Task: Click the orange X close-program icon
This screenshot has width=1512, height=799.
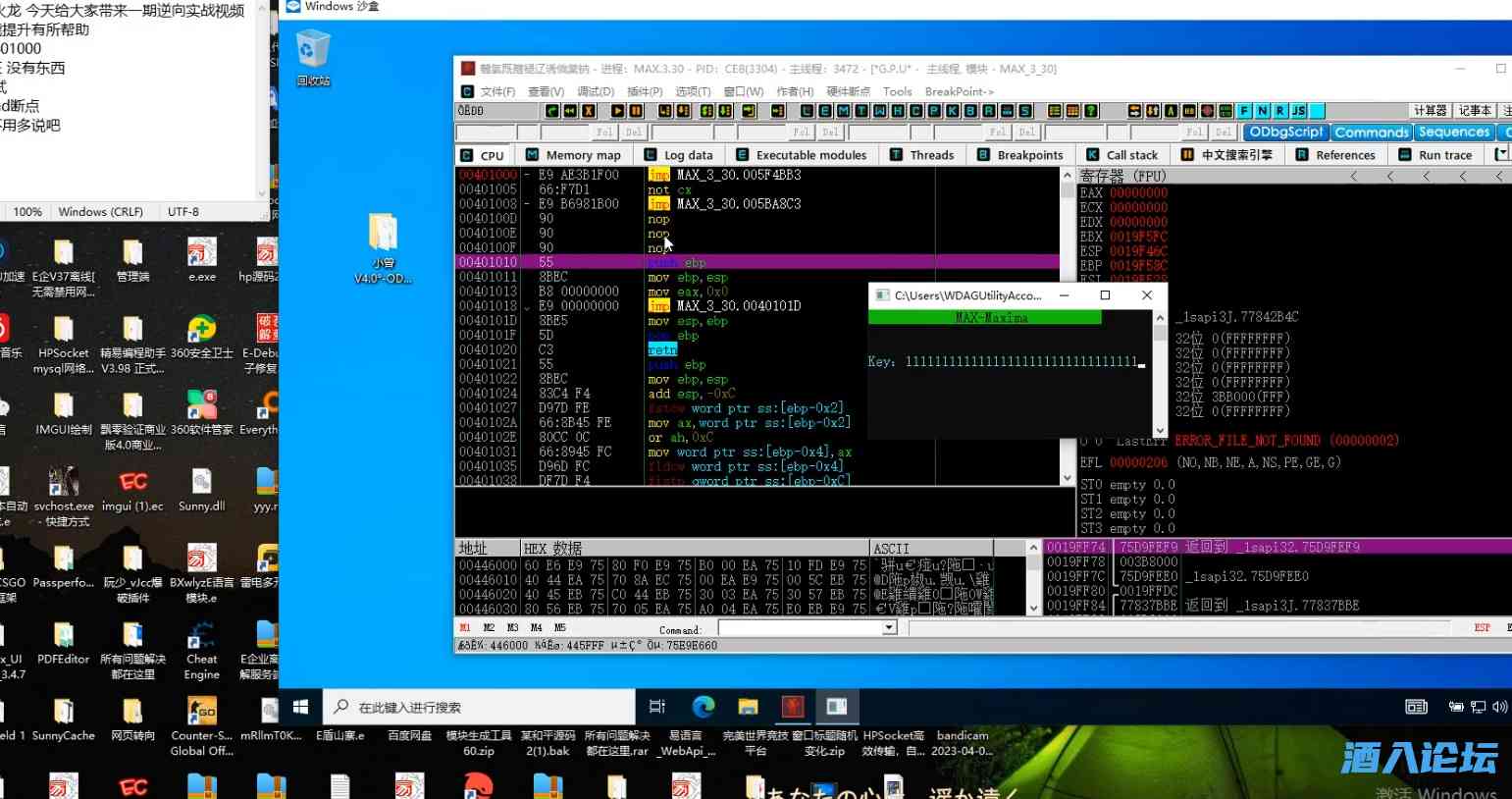Action: point(589,111)
